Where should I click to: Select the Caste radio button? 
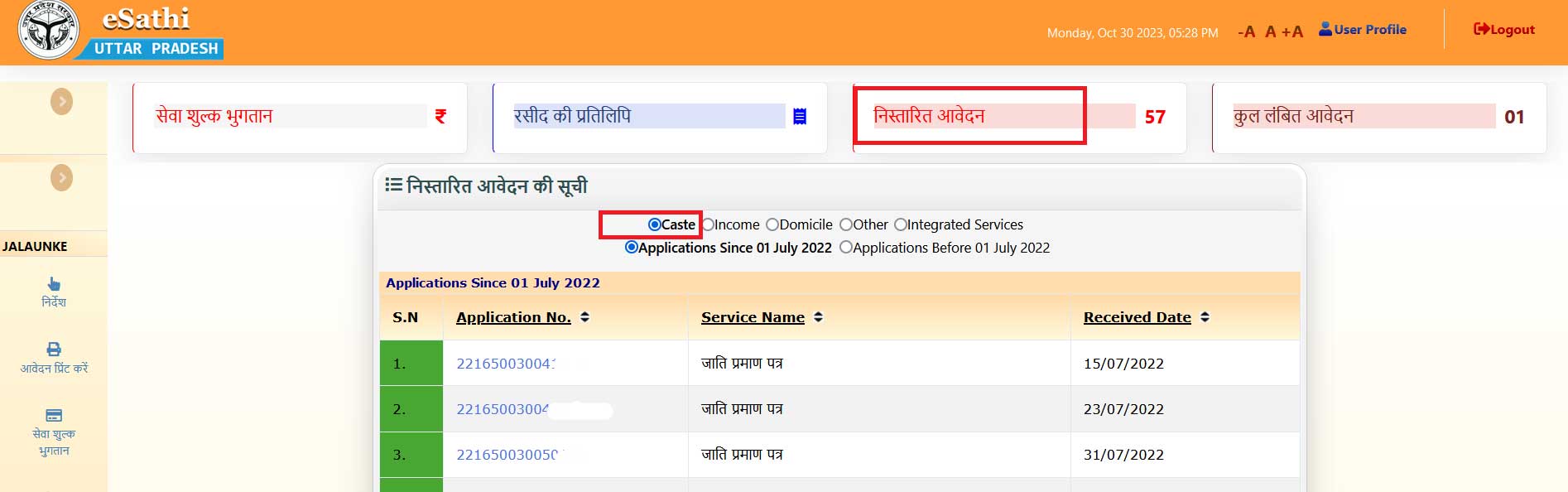point(654,224)
